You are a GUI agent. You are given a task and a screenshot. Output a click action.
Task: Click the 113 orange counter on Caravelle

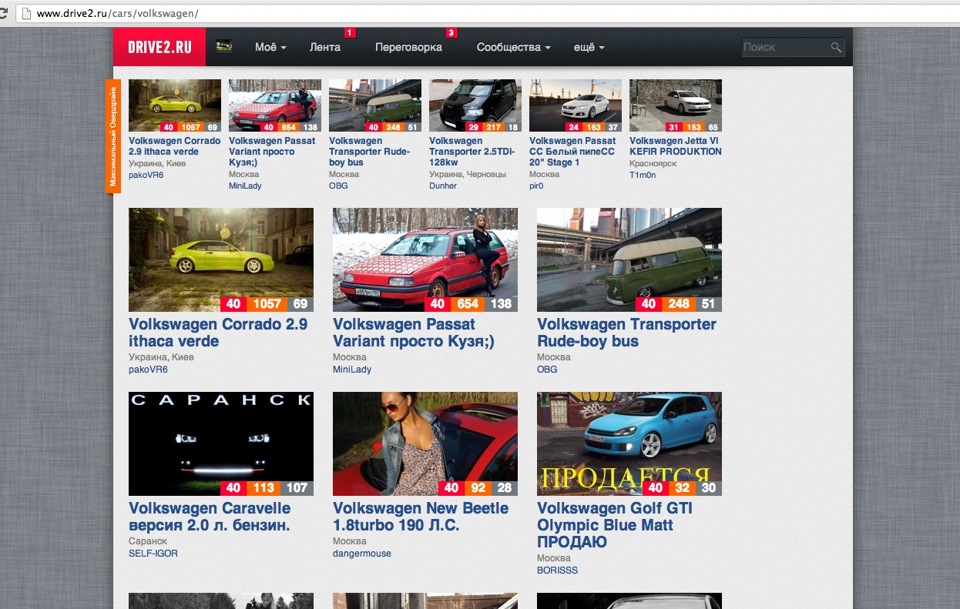pyautogui.click(x=263, y=488)
